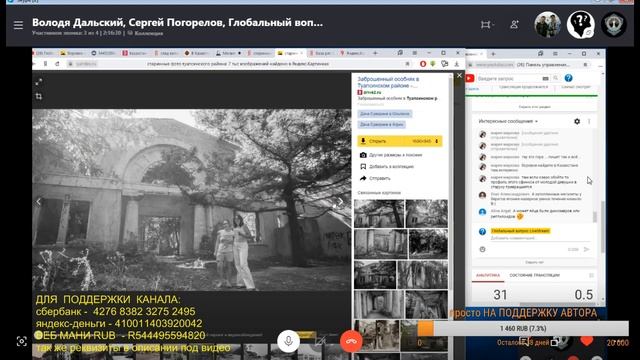Mute the microphone in the call
This screenshot has width=640, height=360.
tap(288, 341)
